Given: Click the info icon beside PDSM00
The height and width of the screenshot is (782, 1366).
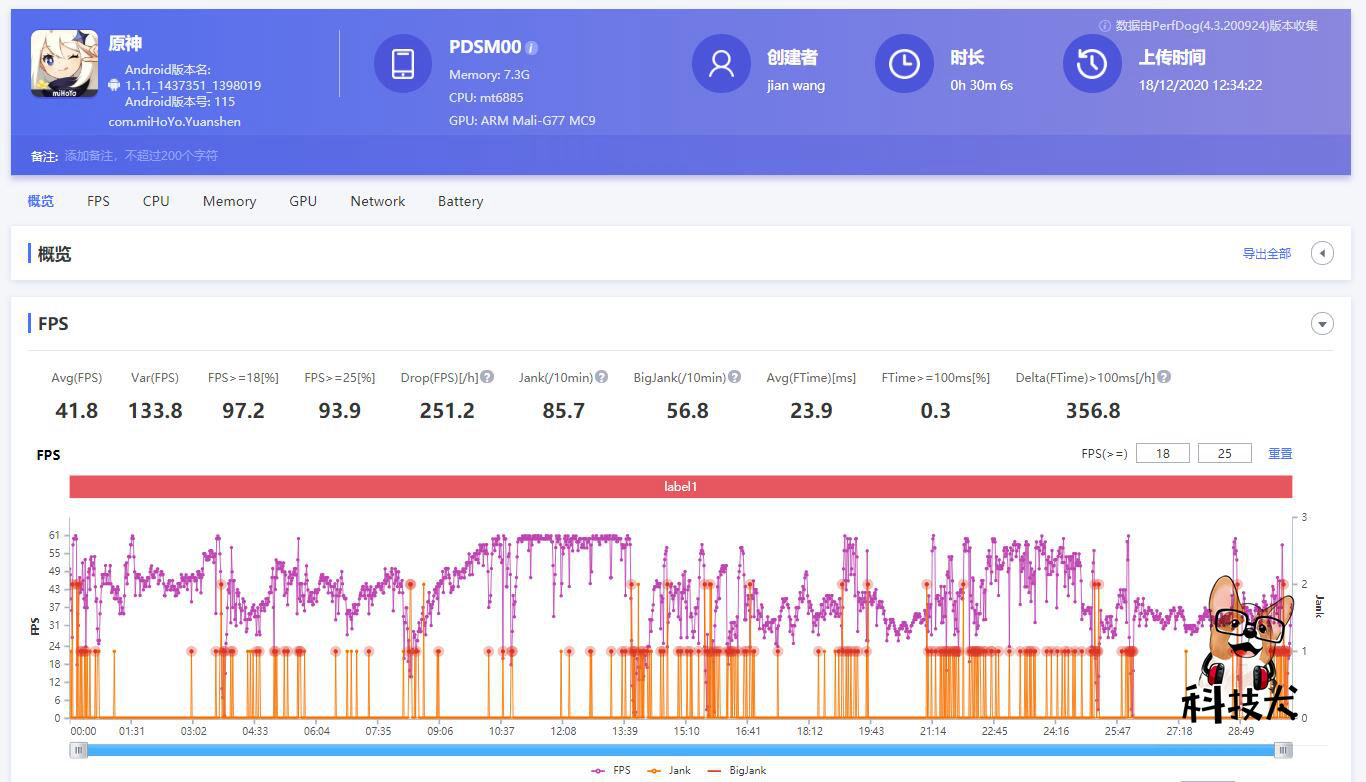Looking at the screenshot, I should click(532, 48).
